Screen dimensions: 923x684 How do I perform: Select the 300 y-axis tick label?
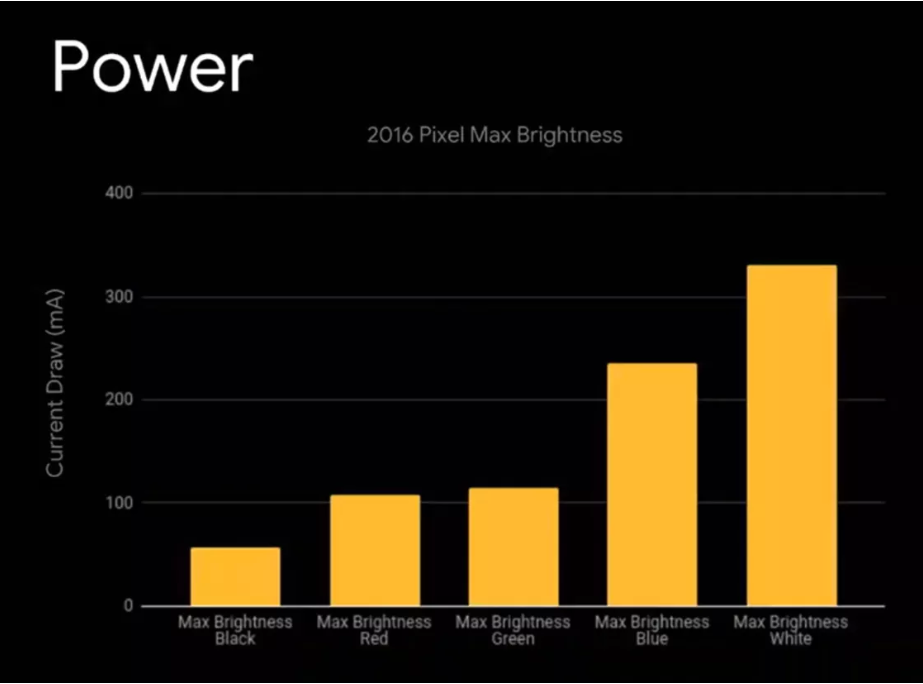pos(119,297)
